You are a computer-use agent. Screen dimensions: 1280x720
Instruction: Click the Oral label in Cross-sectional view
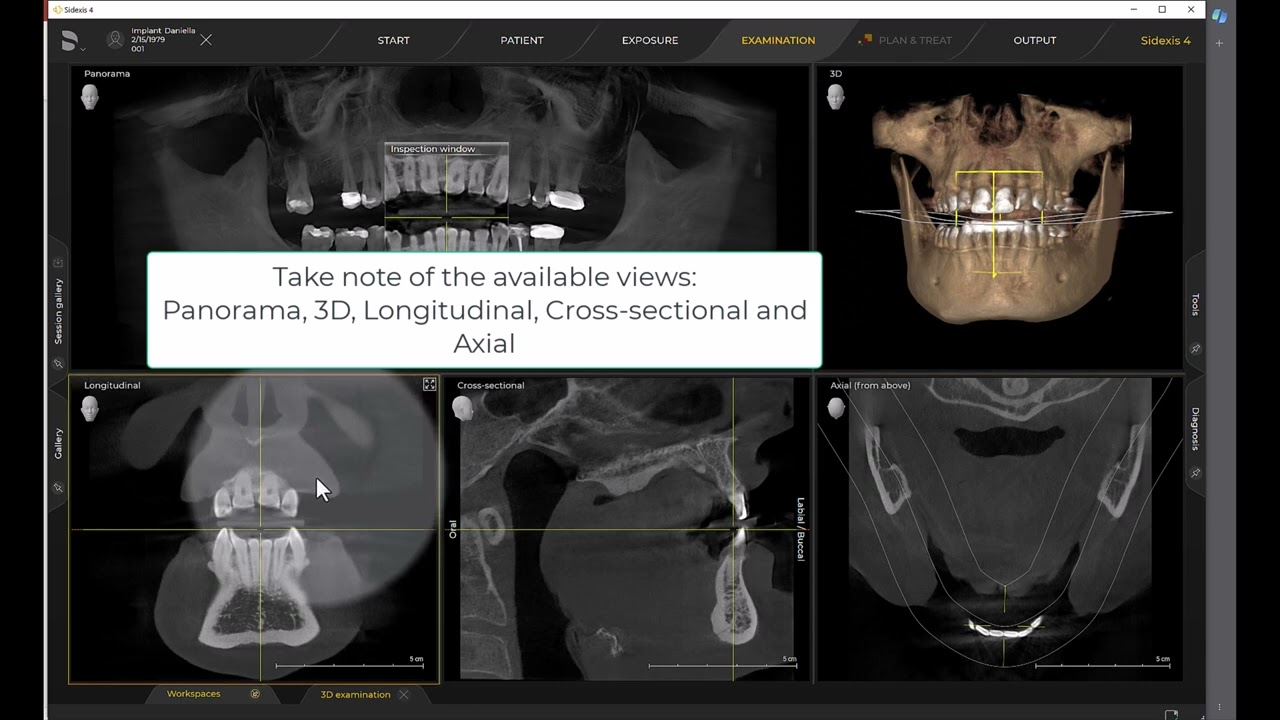click(453, 529)
